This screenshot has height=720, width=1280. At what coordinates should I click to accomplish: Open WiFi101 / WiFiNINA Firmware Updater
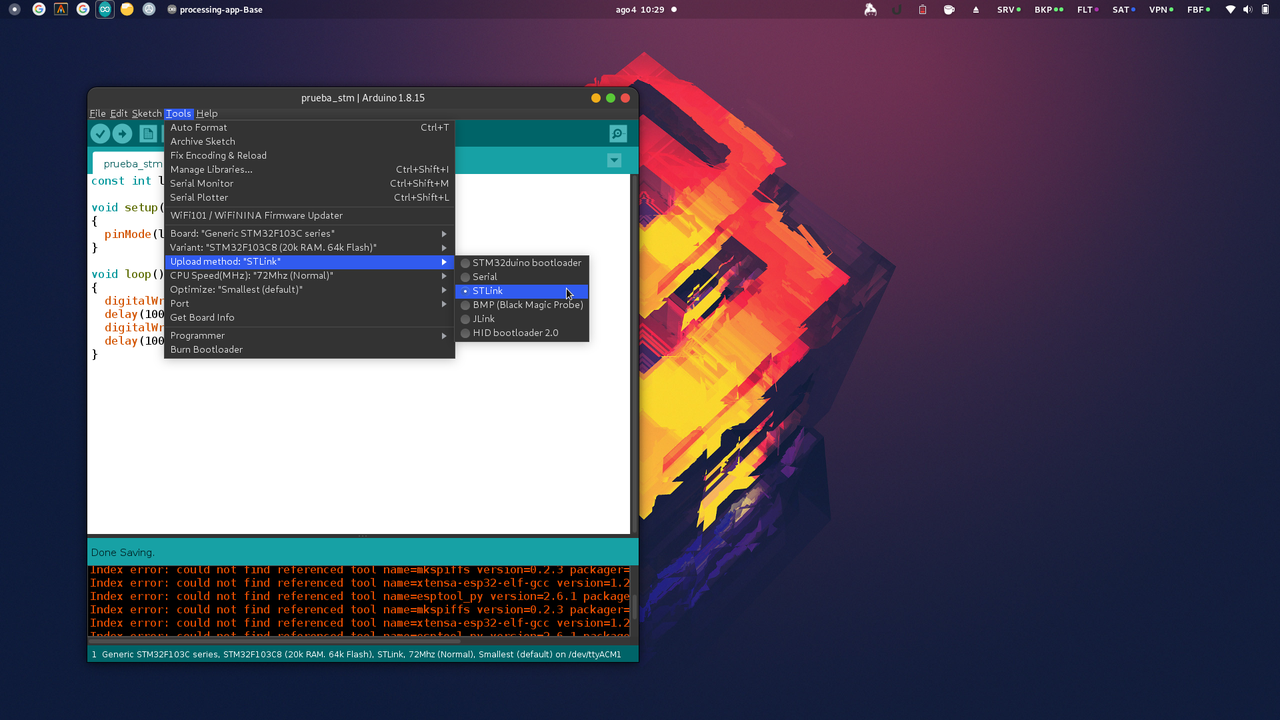click(309, 216)
